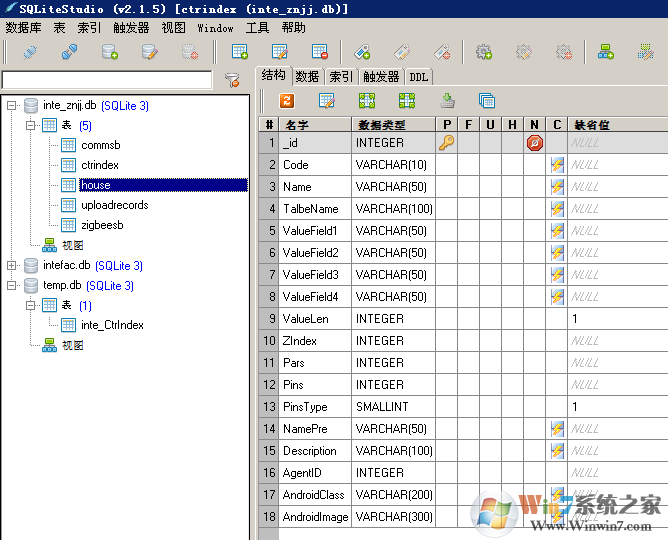This screenshot has height=540, width=668.
Task: Collapse the inte_znjj.db database node
Action: [x=12, y=105]
